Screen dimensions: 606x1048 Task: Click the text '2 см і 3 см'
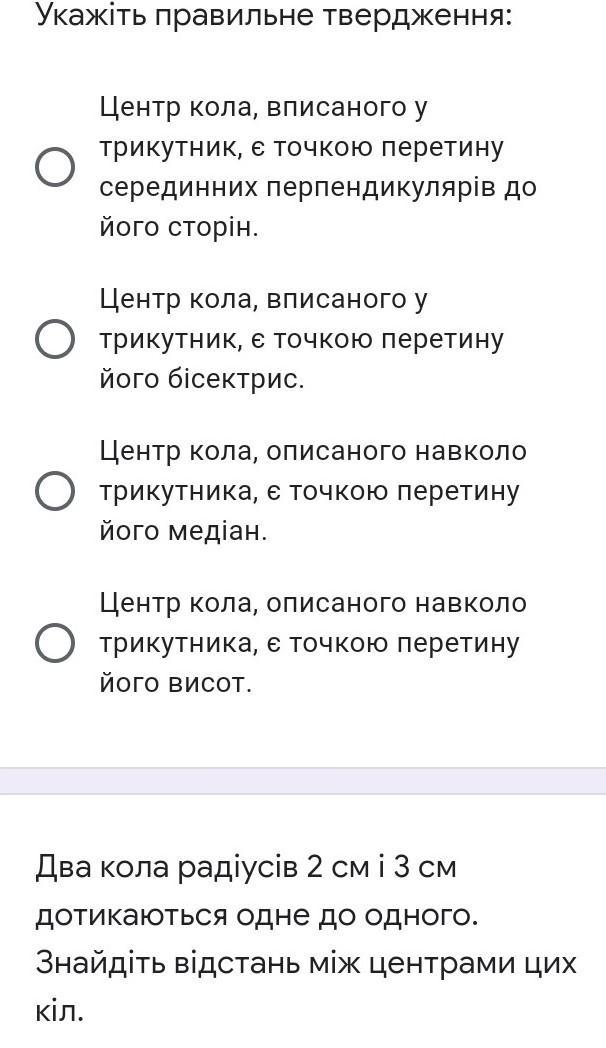pyautogui.click(x=382, y=868)
